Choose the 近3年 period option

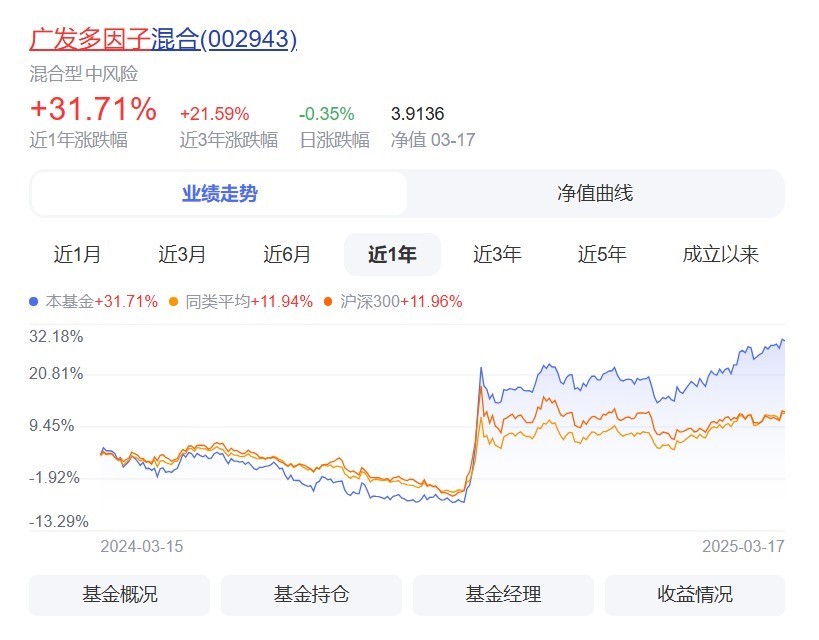point(497,255)
